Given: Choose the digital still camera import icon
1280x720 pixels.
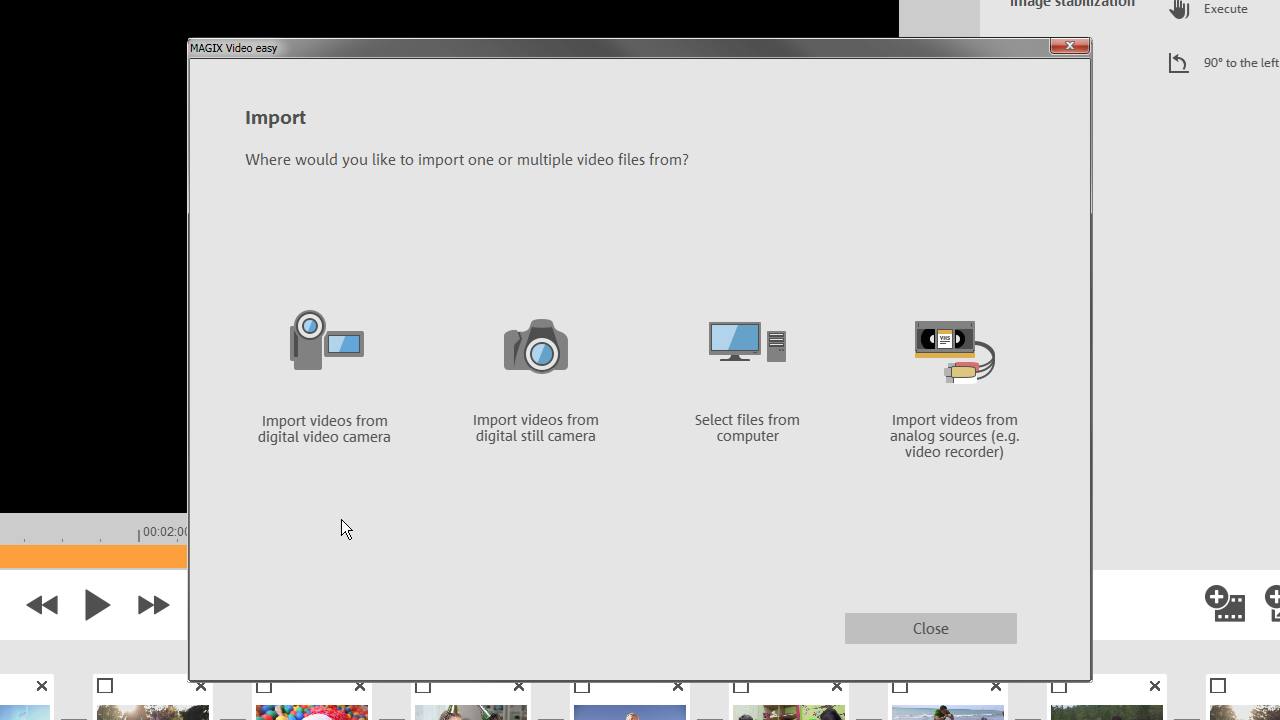Looking at the screenshot, I should coord(536,346).
